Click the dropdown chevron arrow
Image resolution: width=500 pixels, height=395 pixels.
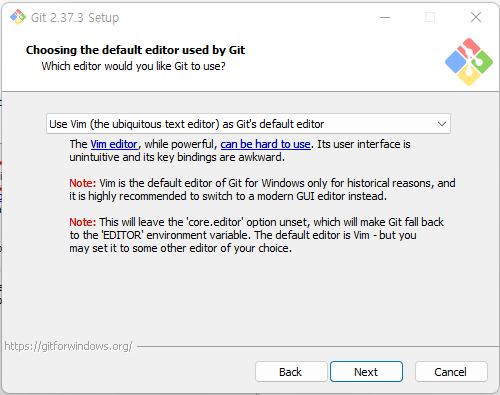click(442, 124)
